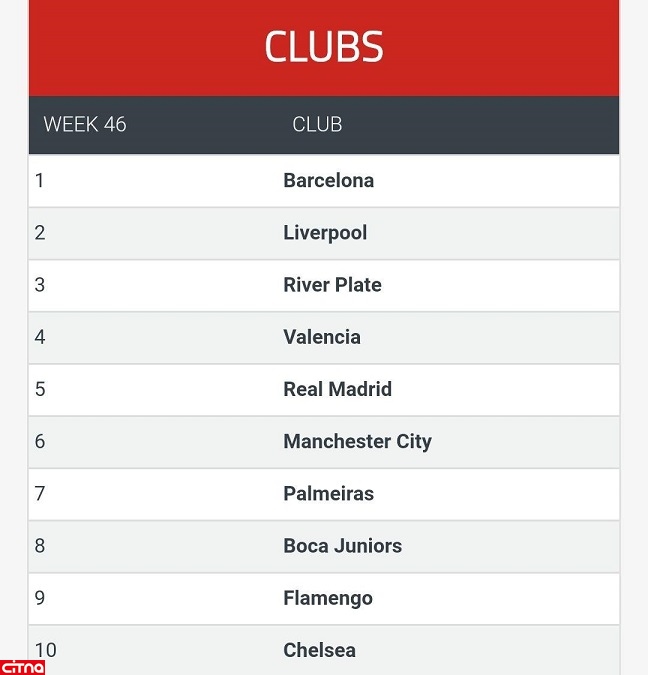Select the rank 3 cell
Viewport: 648px width, 675px height.
pos(40,285)
